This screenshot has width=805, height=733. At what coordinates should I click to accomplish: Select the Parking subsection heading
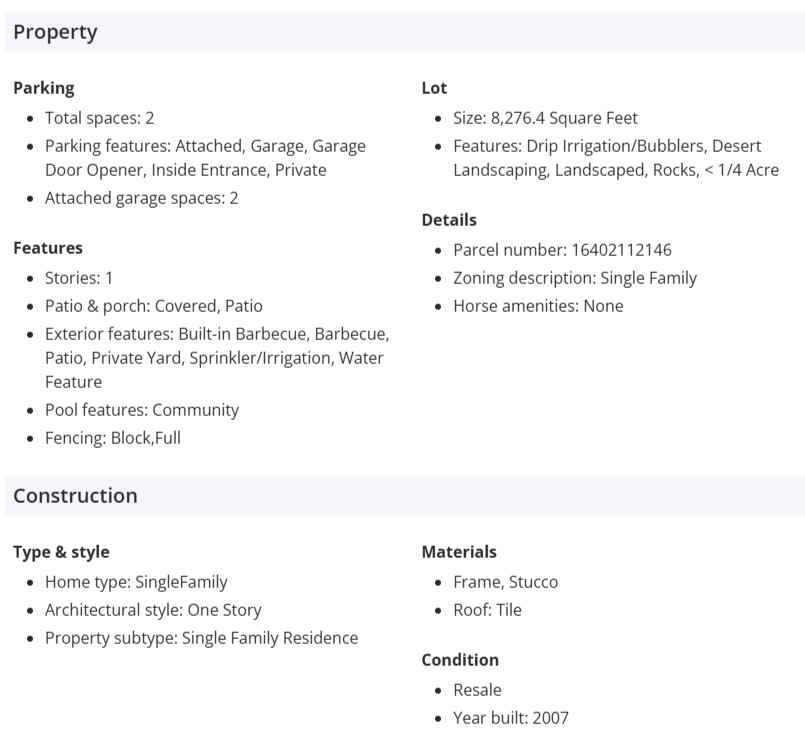(x=44, y=88)
